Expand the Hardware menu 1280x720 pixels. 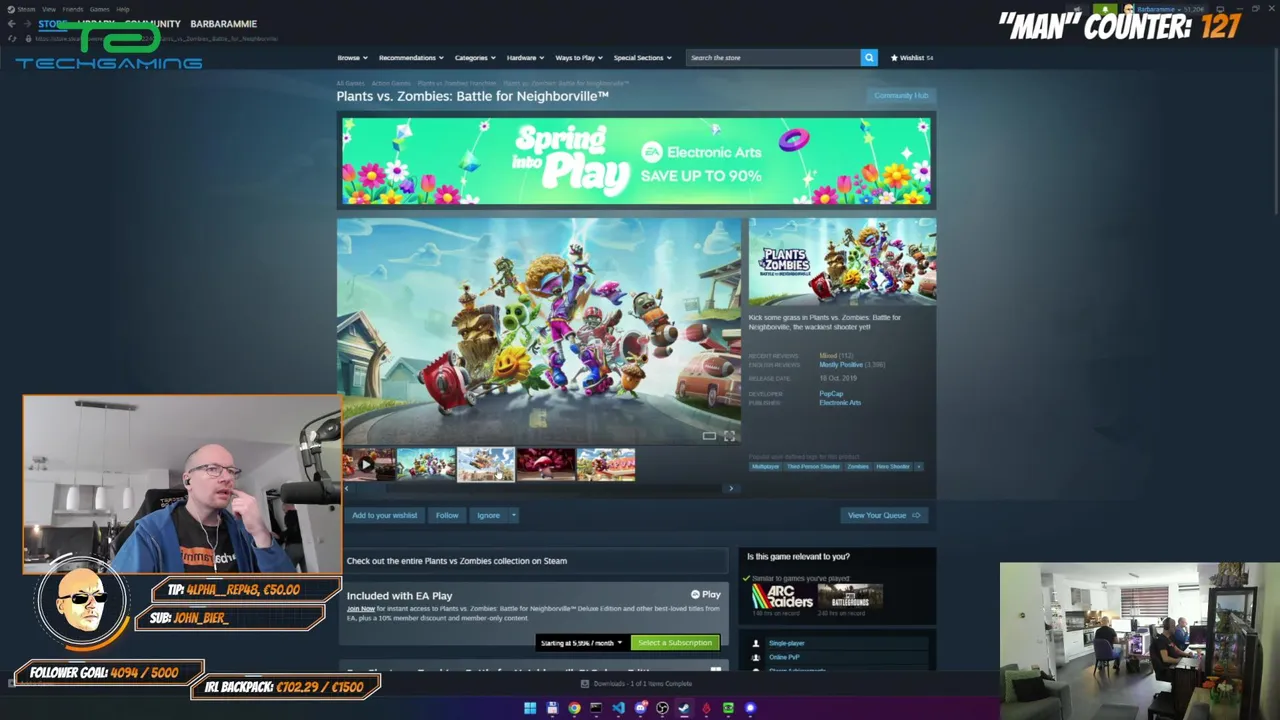(525, 58)
